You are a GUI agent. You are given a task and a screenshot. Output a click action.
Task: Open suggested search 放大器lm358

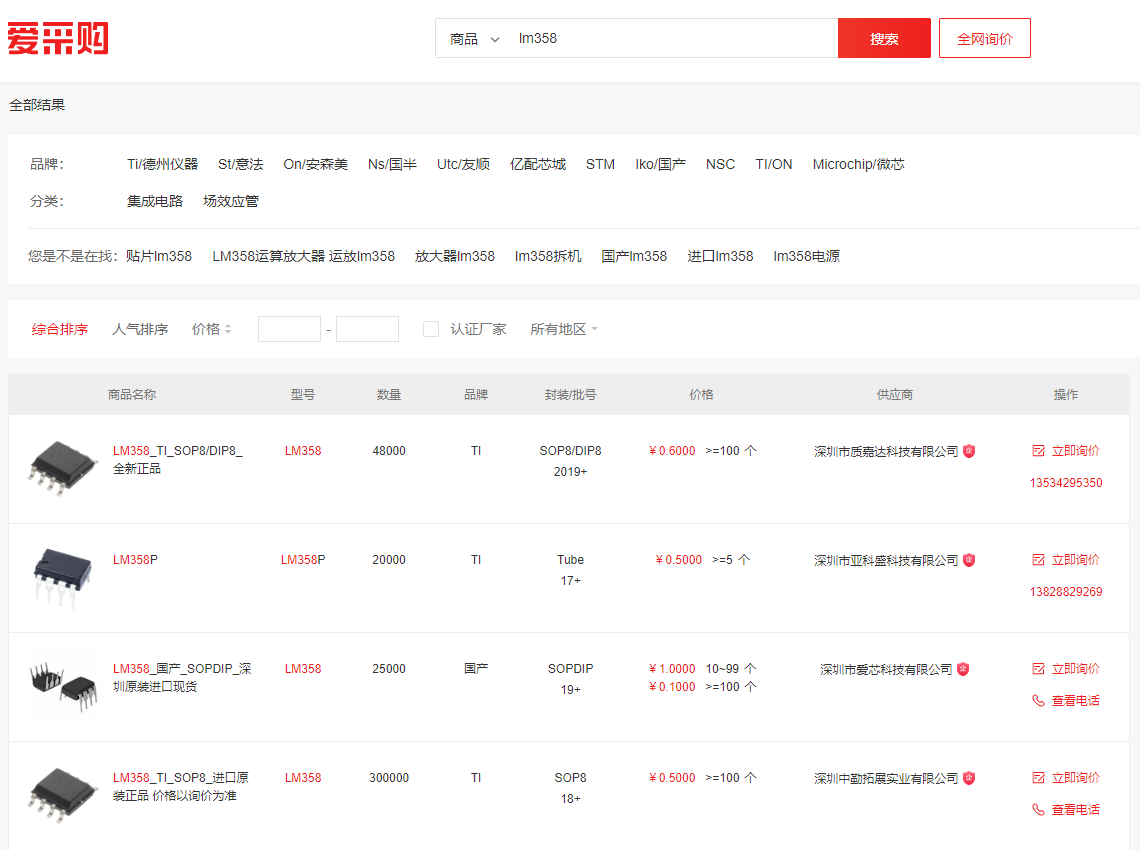454,256
